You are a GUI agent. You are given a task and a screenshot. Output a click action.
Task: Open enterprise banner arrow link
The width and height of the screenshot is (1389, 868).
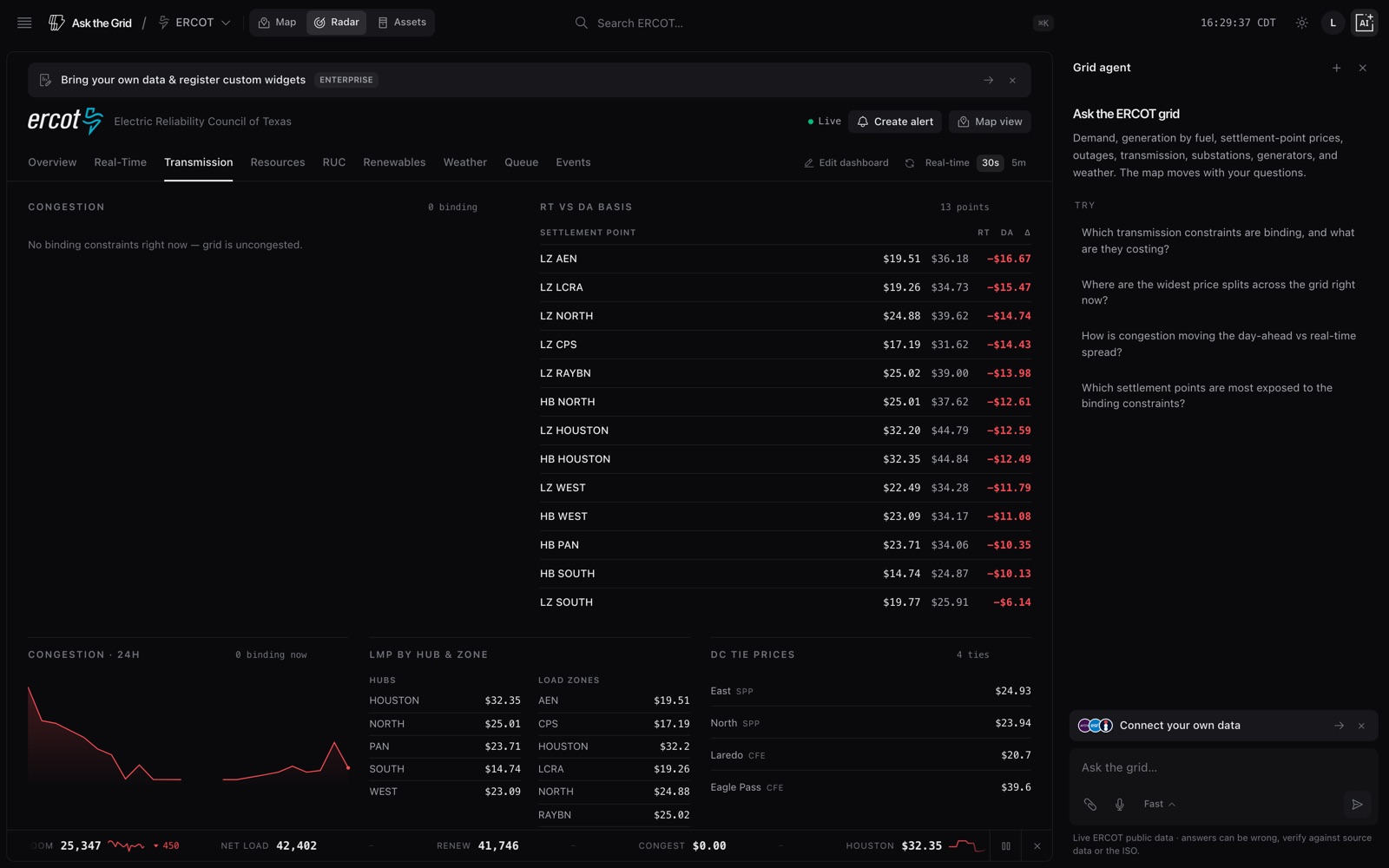tap(988, 80)
